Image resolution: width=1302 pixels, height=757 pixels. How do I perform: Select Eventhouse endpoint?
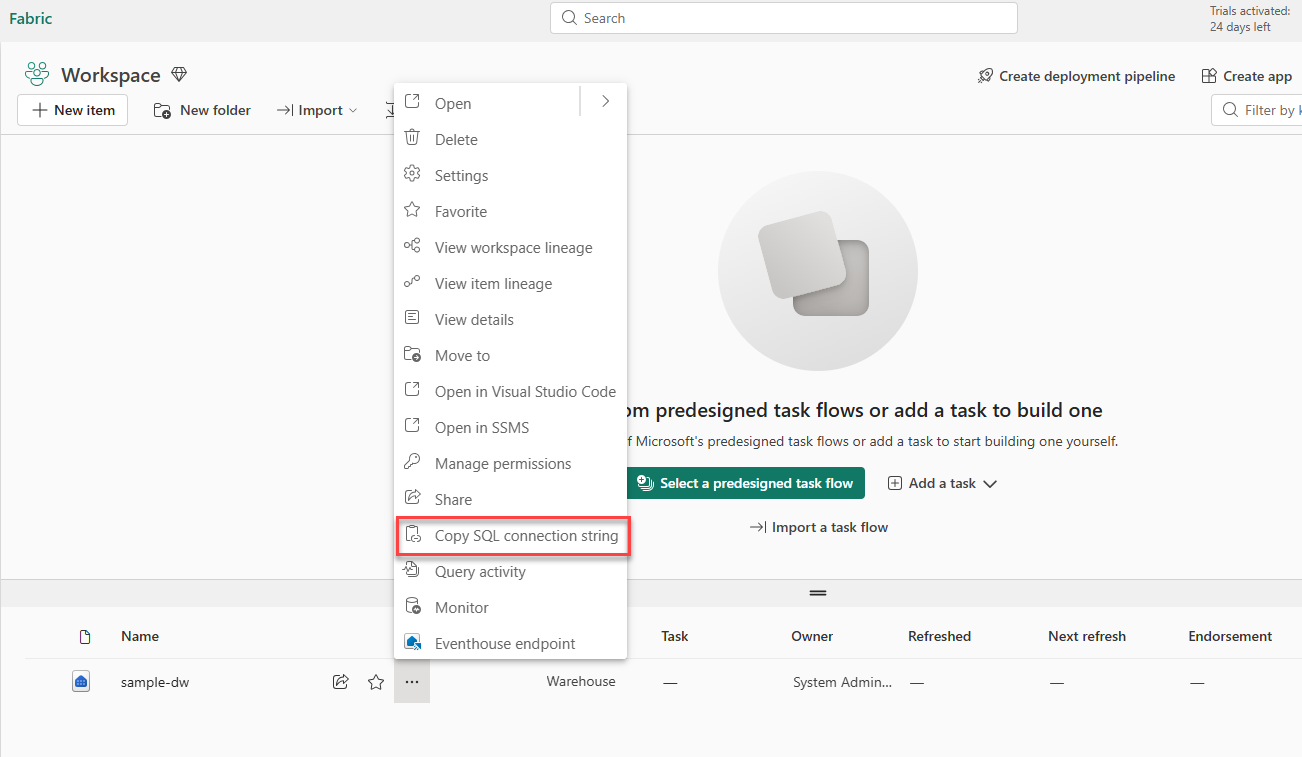pos(510,643)
